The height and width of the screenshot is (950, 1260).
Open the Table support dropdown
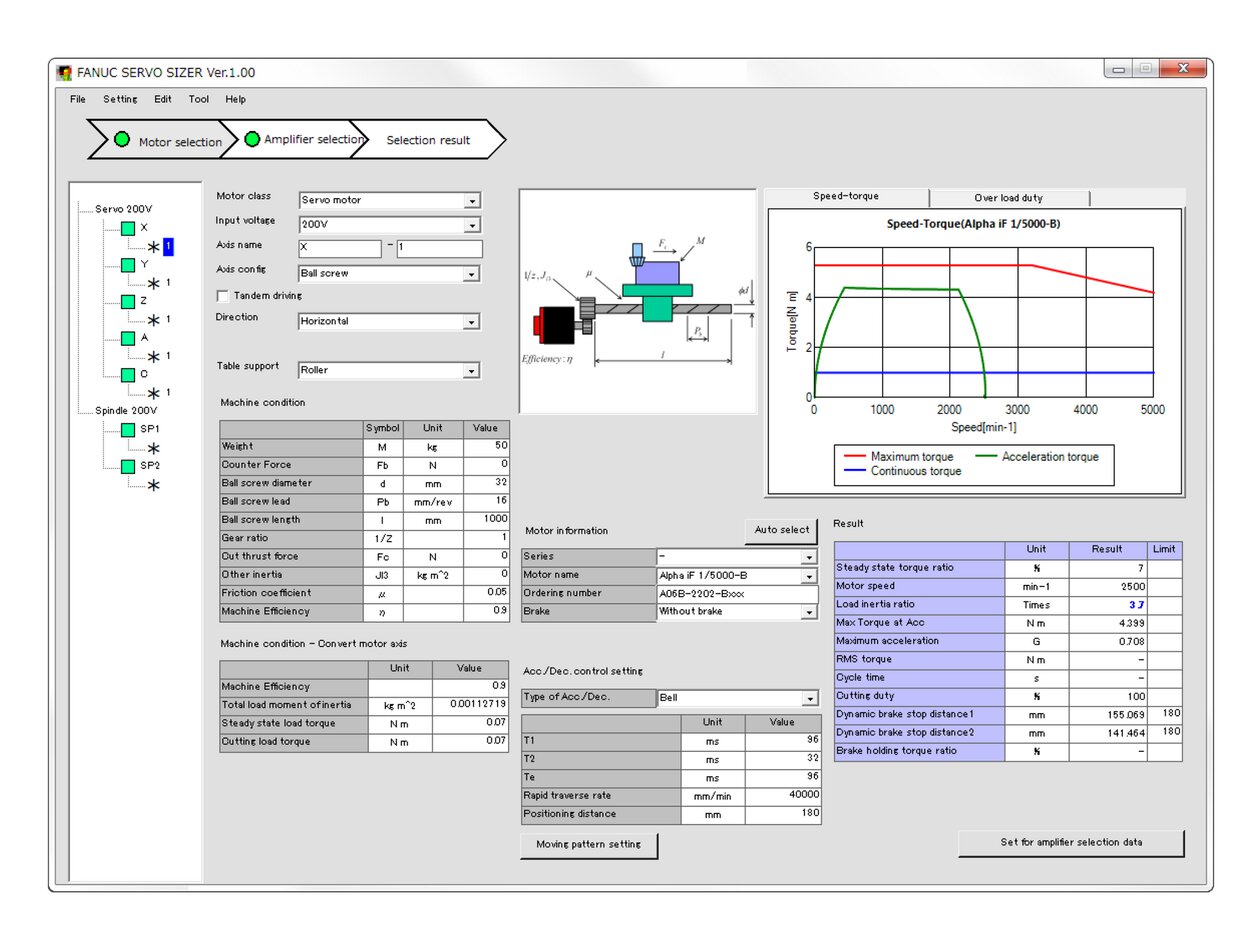(x=472, y=370)
